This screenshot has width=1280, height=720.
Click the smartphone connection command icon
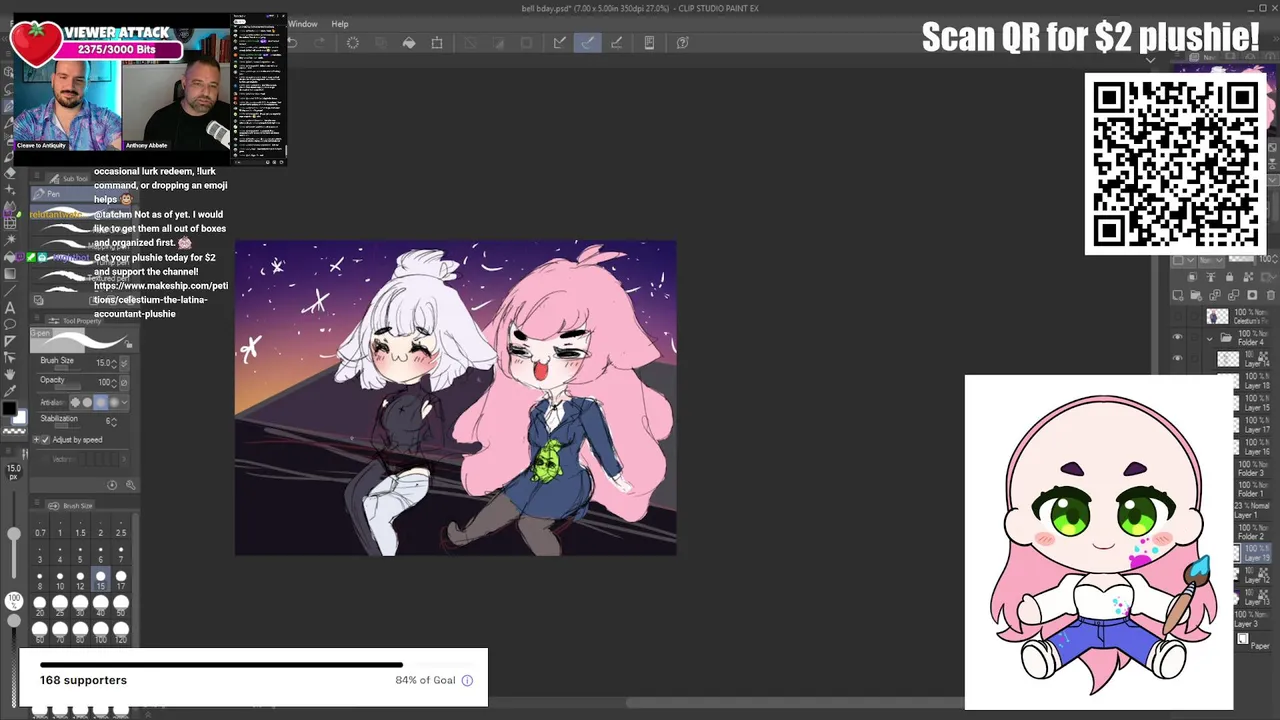649,43
